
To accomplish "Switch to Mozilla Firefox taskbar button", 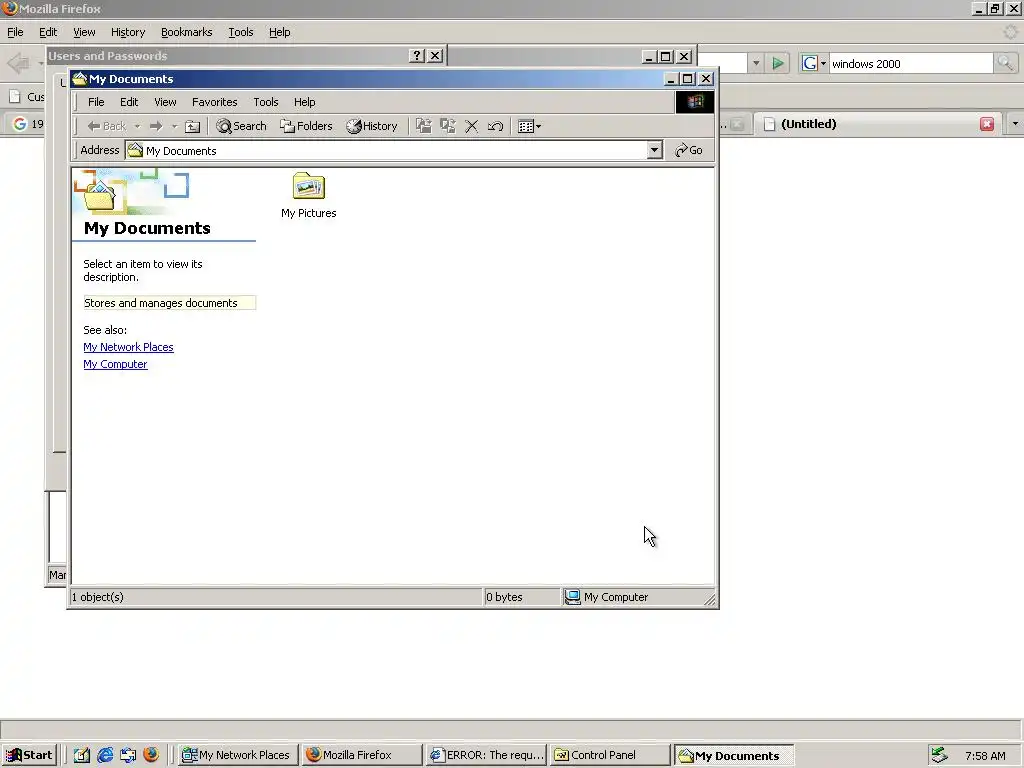I will point(362,755).
